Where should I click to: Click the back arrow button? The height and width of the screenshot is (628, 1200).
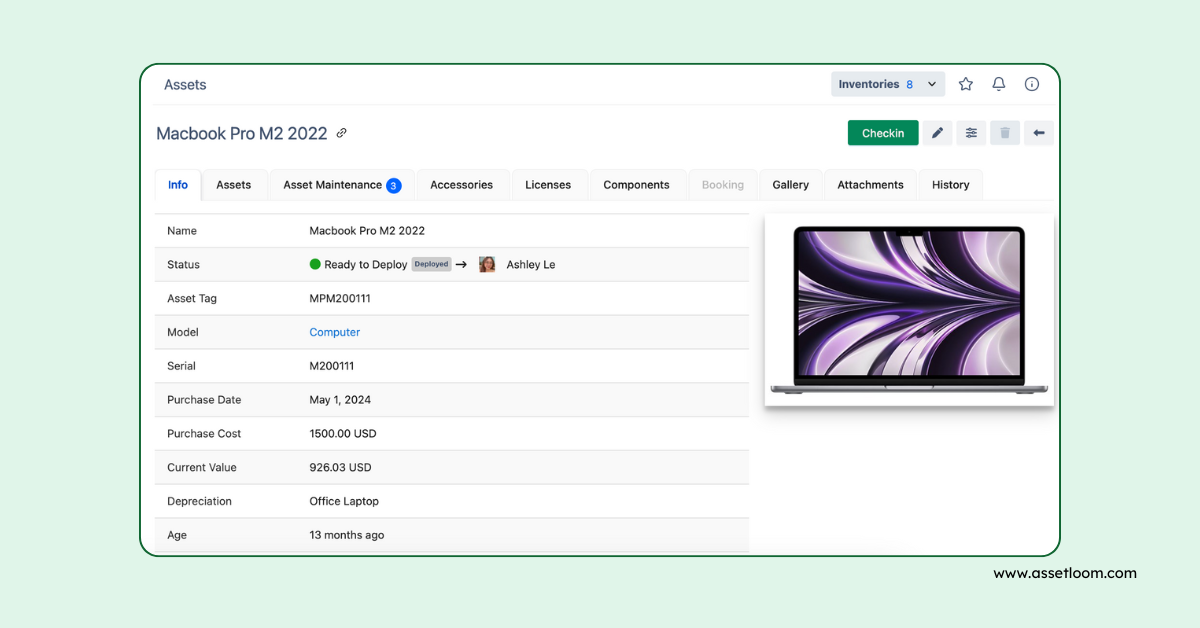click(1039, 133)
